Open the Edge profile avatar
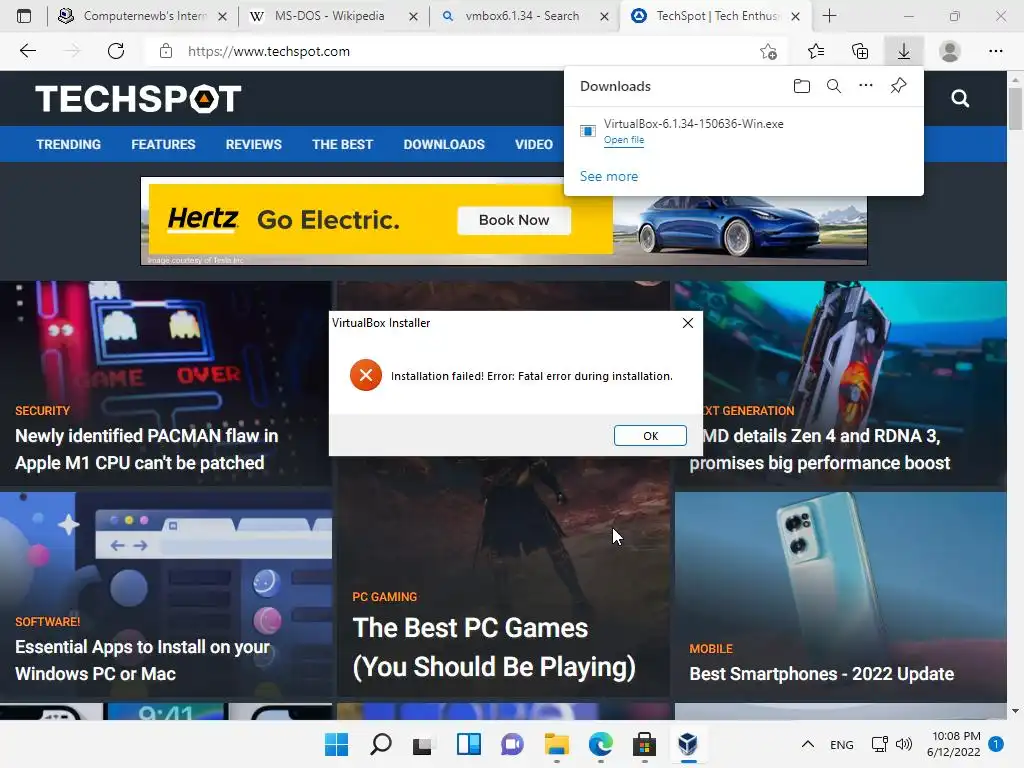1024x768 pixels. click(x=950, y=51)
